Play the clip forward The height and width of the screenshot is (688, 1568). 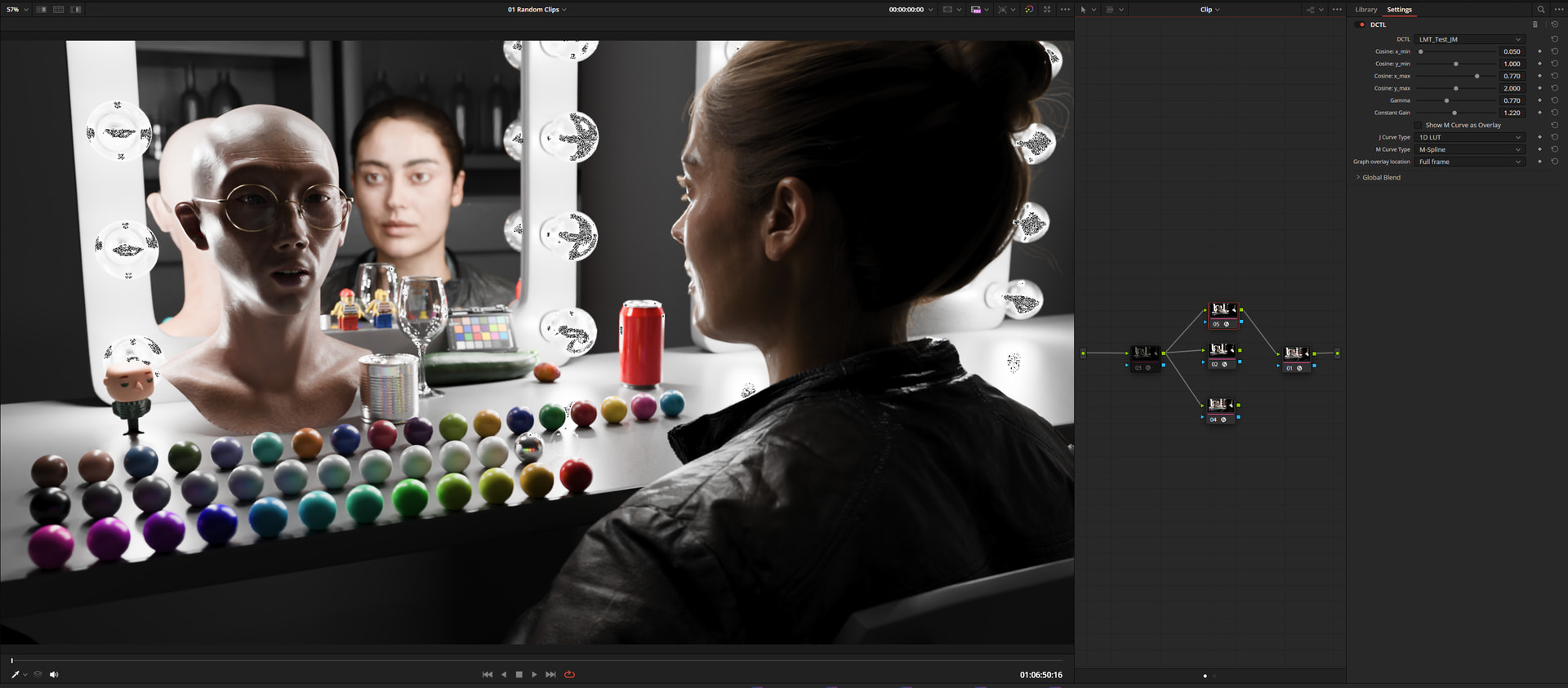(x=534, y=674)
